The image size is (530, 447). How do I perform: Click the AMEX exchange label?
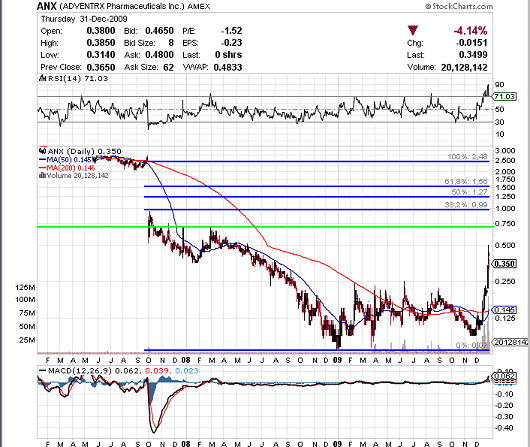pos(199,6)
